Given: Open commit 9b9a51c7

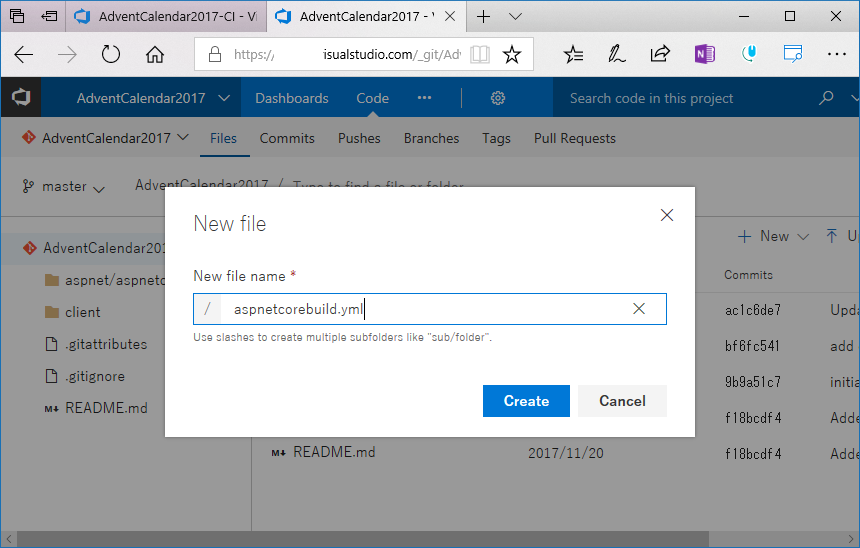Looking at the screenshot, I should [752, 382].
